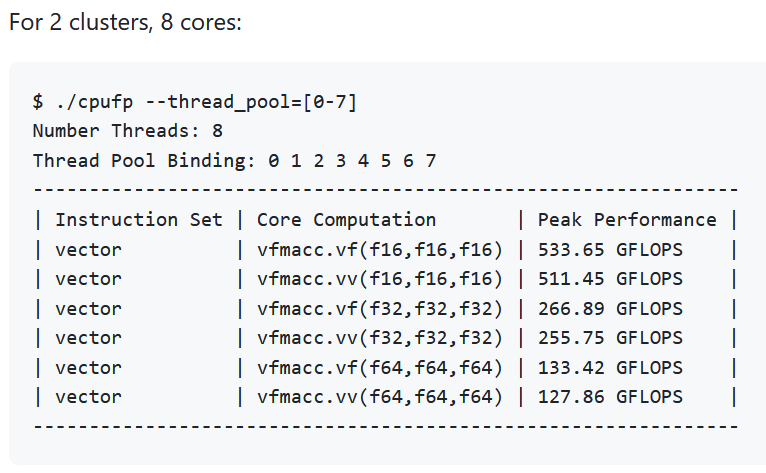Click the dashed separator line above the table header
This screenshot has height=473, width=766.
click(x=385, y=190)
